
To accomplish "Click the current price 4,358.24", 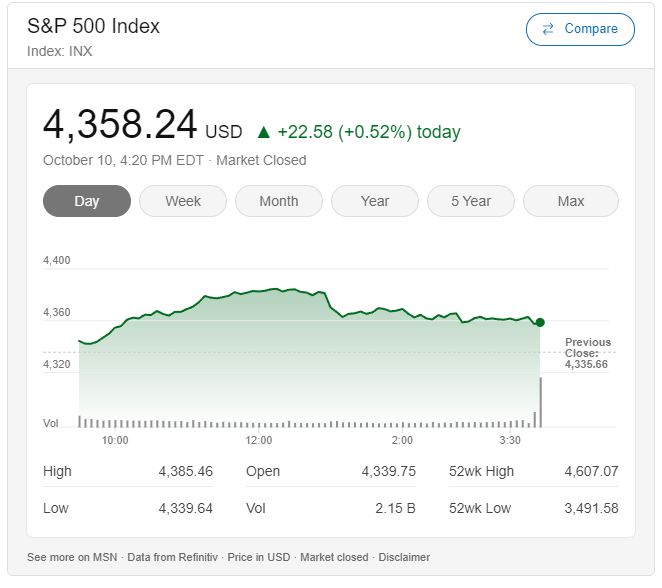I will coord(120,125).
